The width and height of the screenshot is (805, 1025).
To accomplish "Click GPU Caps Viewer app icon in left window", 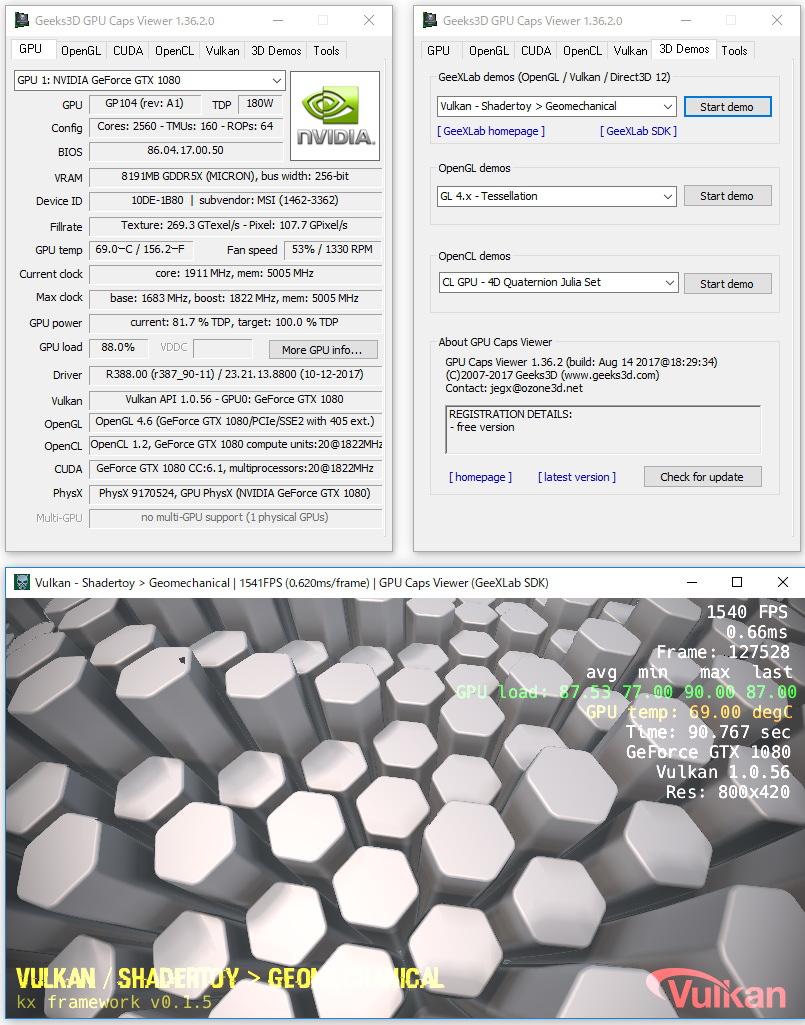I will pyautogui.click(x=22, y=20).
